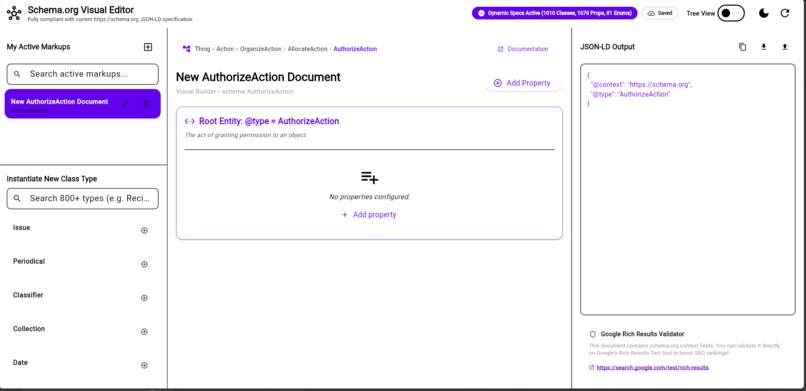The height and width of the screenshot is (391, 806).
Task: Add the Issue class type
Action: coord(144,230)
